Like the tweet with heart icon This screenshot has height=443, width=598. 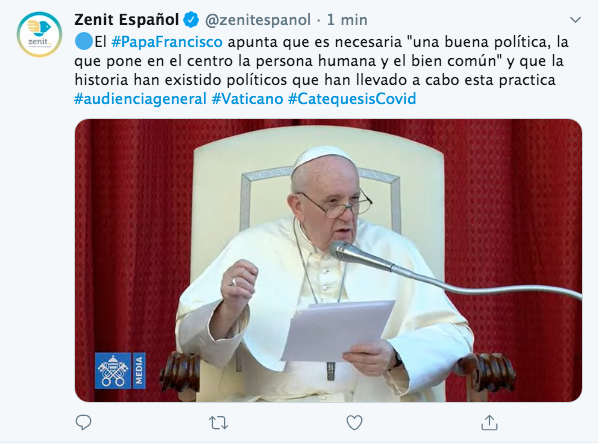[x=354, y=422]
